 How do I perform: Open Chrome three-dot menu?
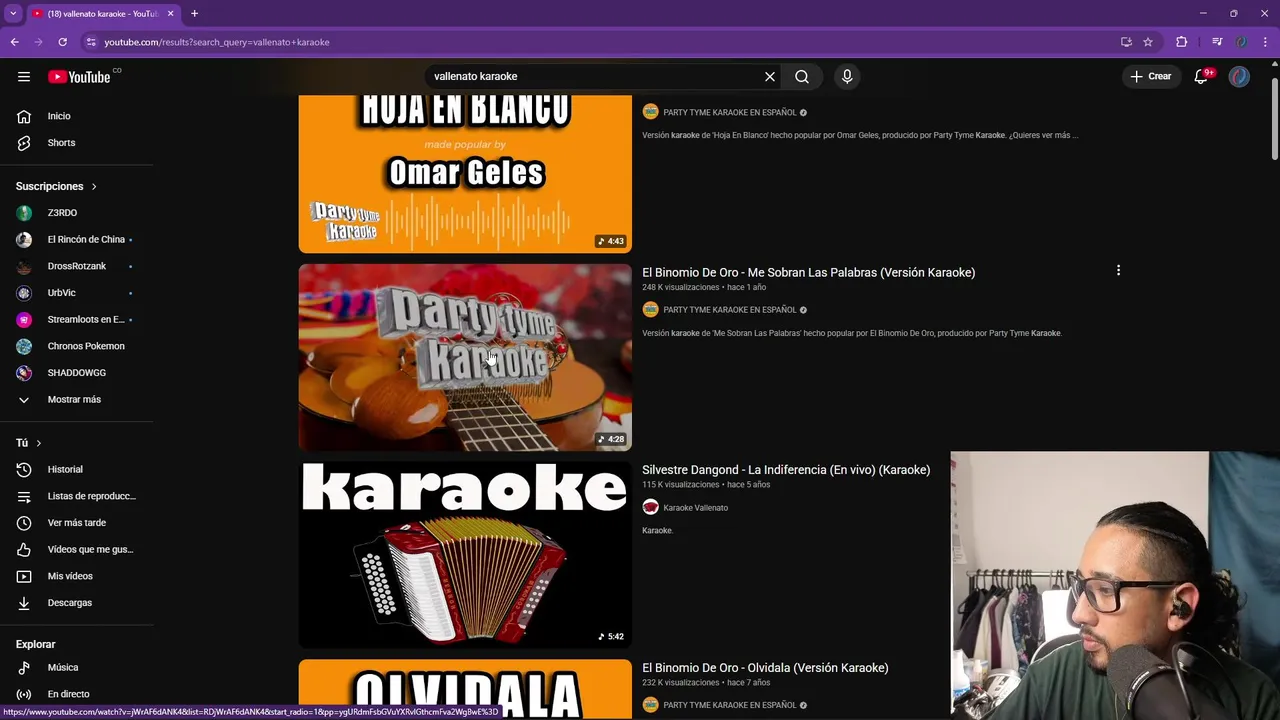click(1266, 42)
